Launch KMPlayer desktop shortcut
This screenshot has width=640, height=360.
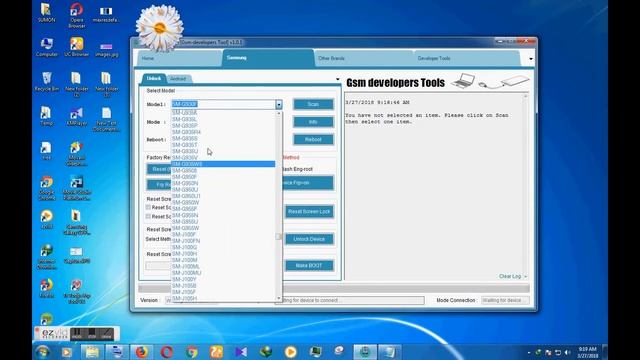tap(76, 116)
